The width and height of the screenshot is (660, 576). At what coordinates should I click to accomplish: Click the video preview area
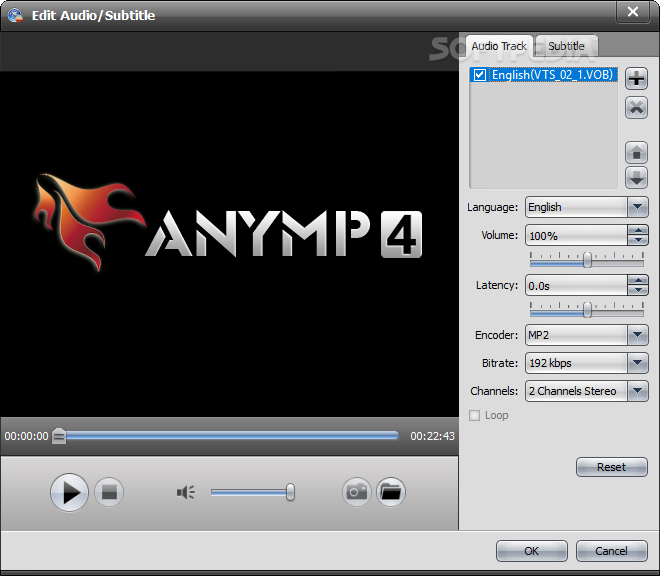[229, 244]
